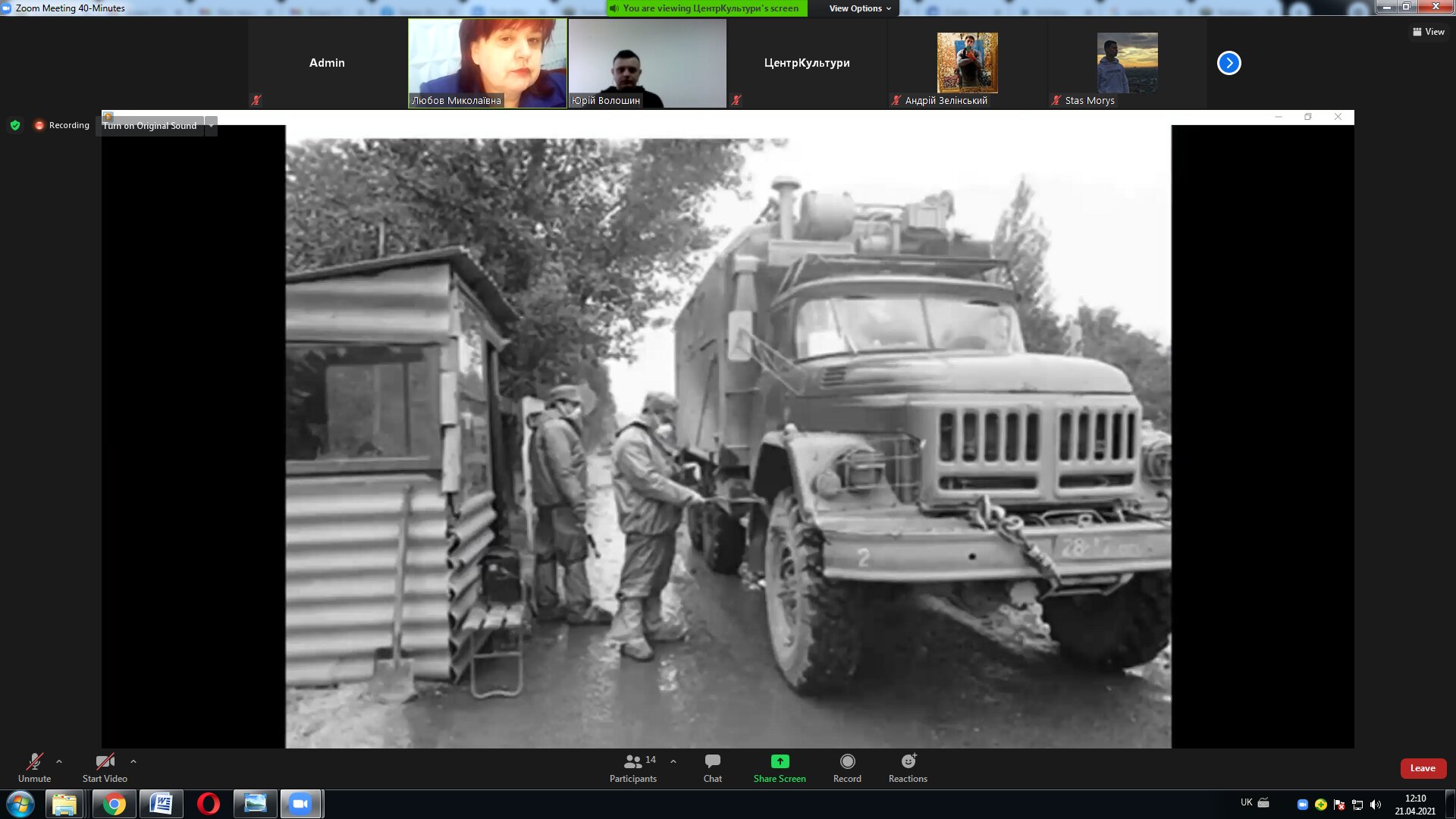This screenshot has height=819, width=1456.
Task: Leave the meeting
Action: coord(1423,768)
